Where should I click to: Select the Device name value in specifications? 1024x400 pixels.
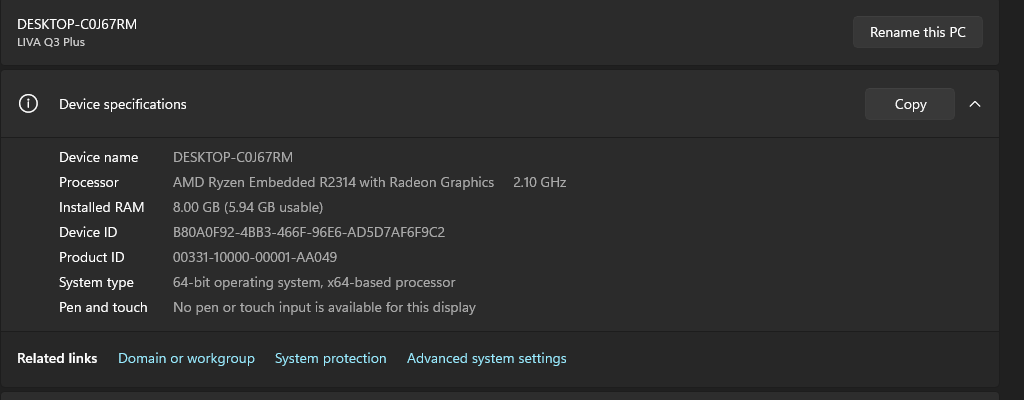point(233,157)
